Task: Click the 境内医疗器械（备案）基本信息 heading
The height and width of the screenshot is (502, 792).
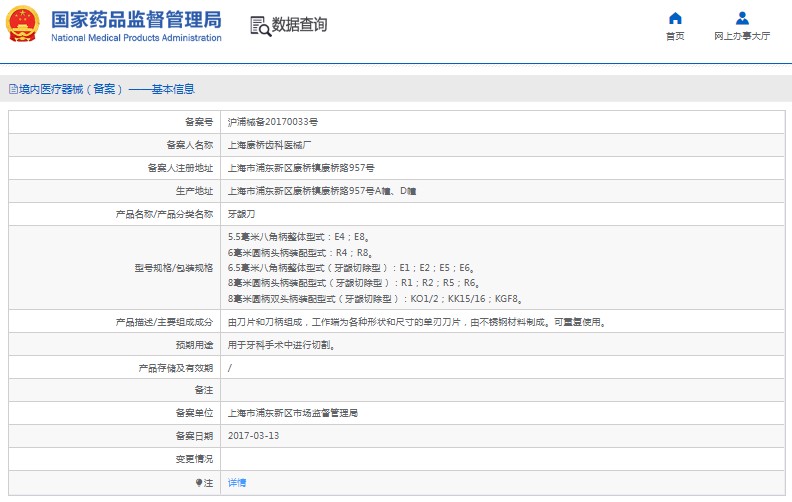Action: point(107,89)
